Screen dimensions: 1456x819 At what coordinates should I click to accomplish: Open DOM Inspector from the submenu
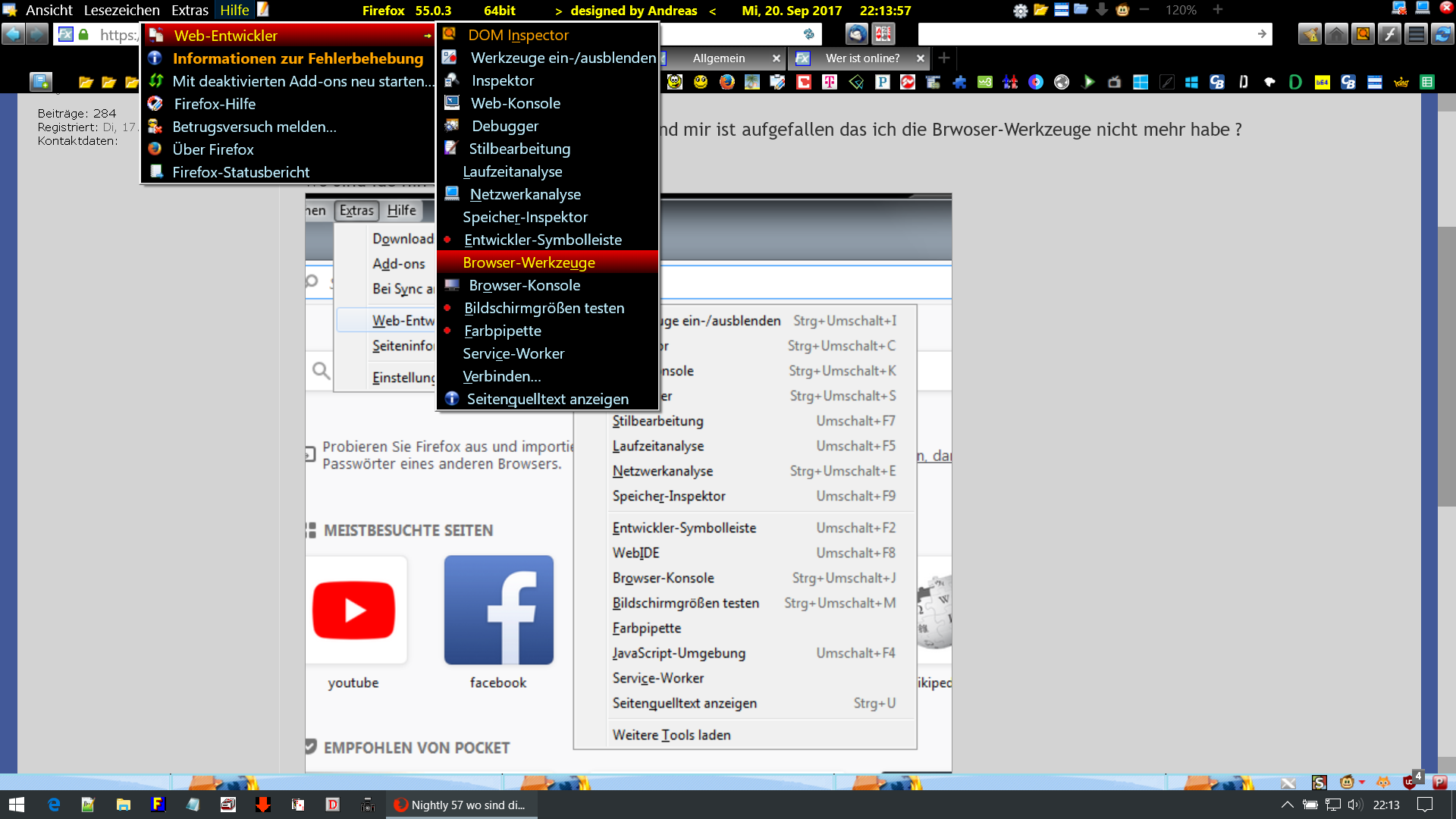(x=518, y=35)
